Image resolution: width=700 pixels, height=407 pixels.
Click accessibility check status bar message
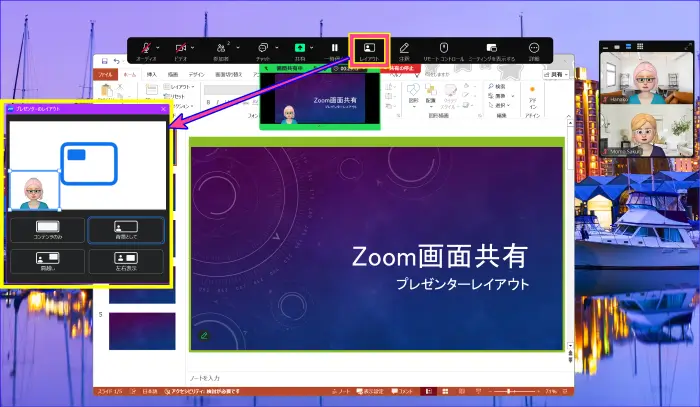point(202,391)
